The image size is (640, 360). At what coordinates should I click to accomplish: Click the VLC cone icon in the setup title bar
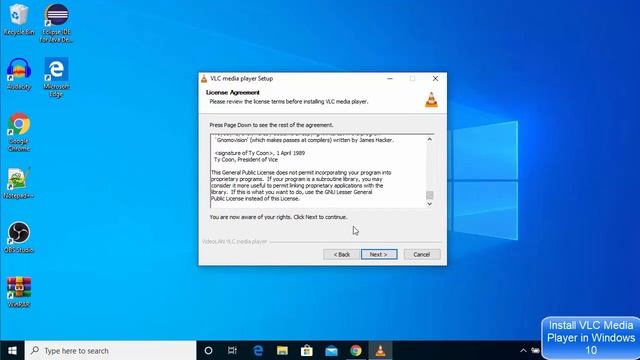pos(204,79)
